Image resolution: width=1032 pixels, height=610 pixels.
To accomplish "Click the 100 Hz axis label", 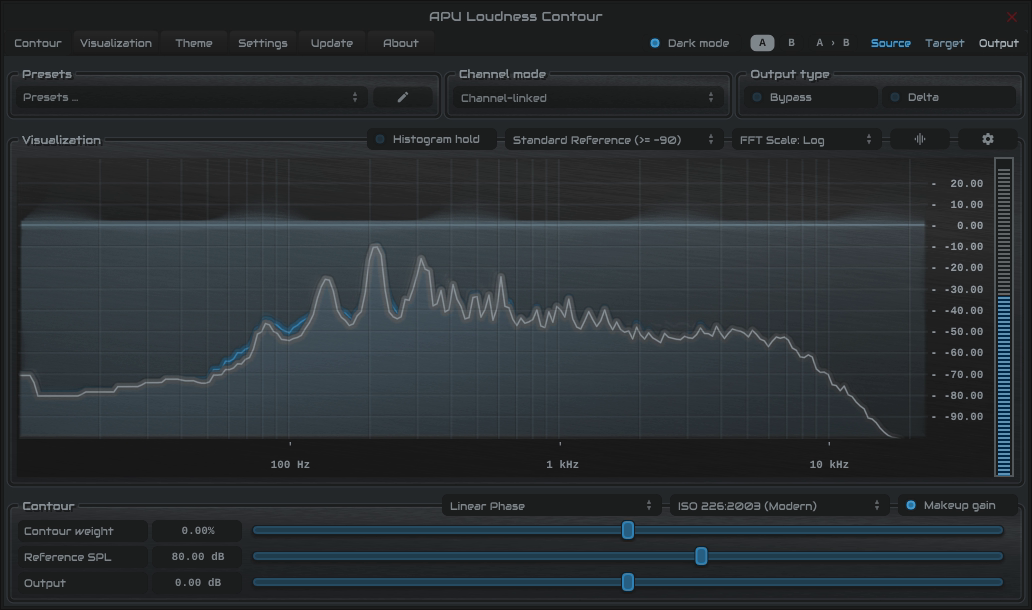I will point(290,465).
